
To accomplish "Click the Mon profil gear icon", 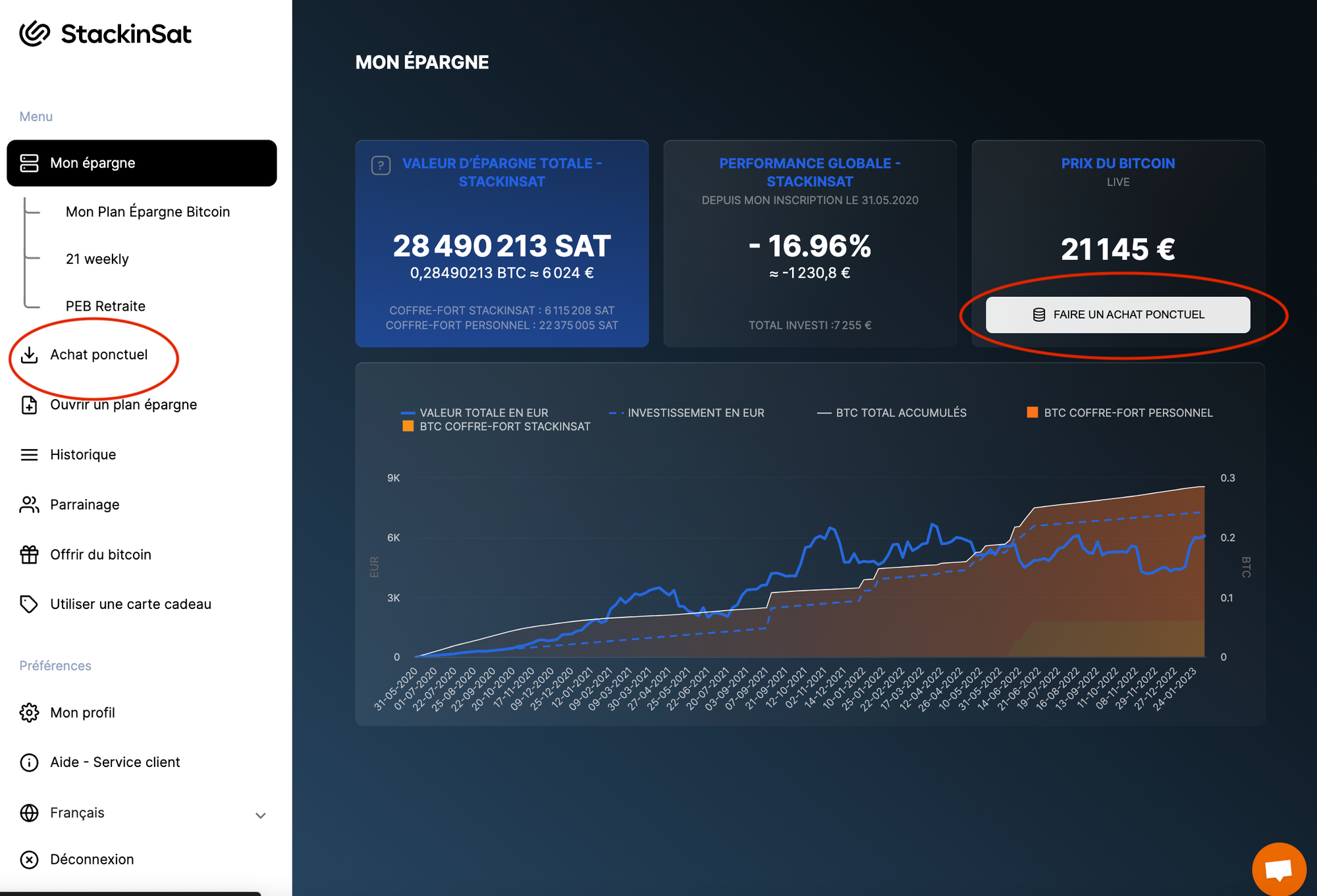I will coord(29,713).
